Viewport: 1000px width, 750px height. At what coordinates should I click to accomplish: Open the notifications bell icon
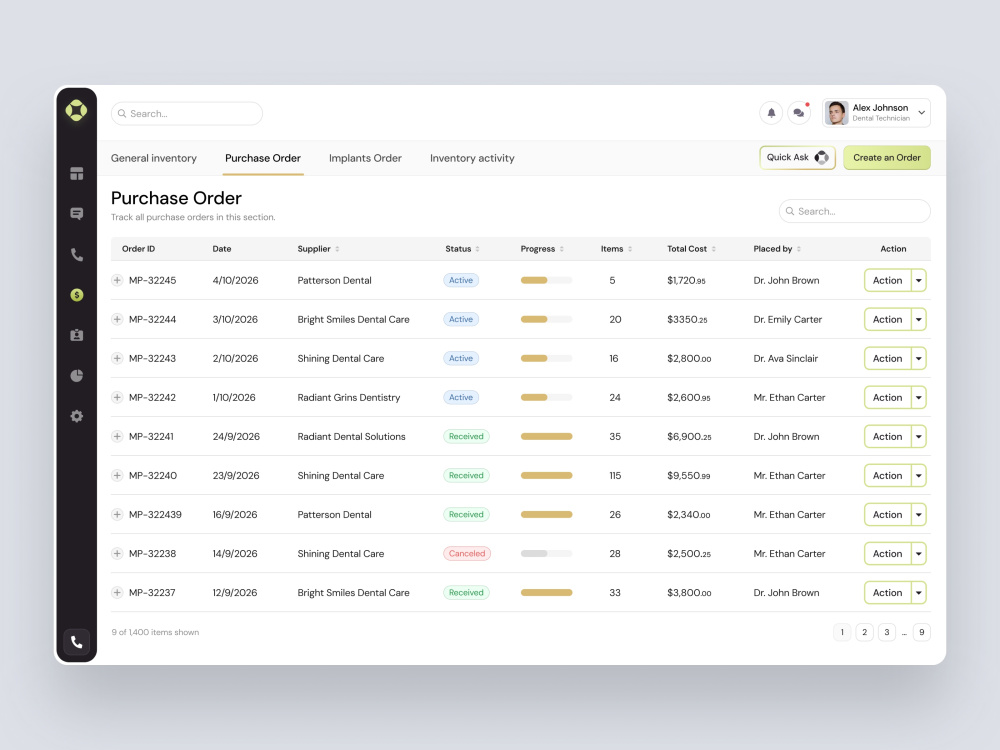tap(771, 113)
